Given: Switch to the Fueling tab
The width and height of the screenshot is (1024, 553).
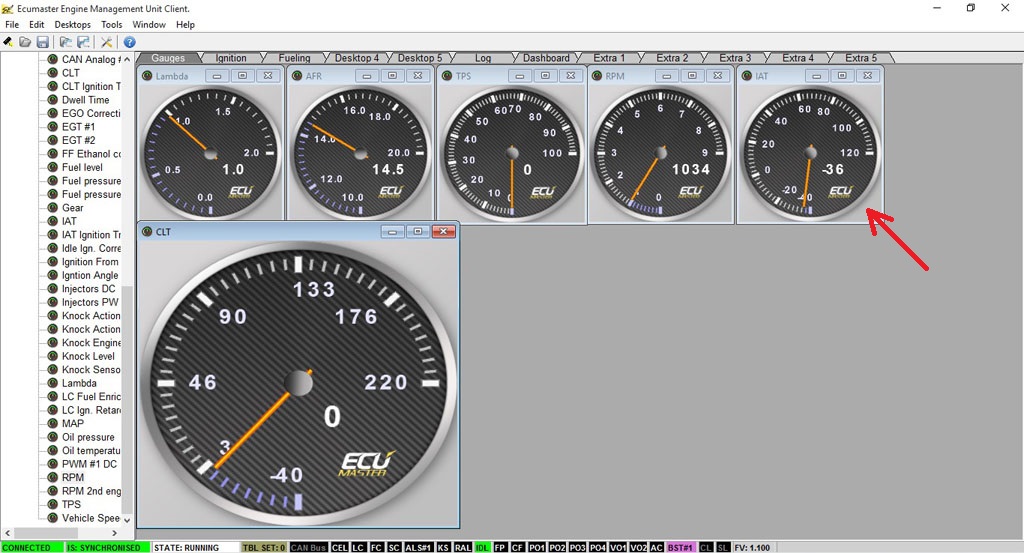Looking at the screenshot, I should (x=294, y=58).
